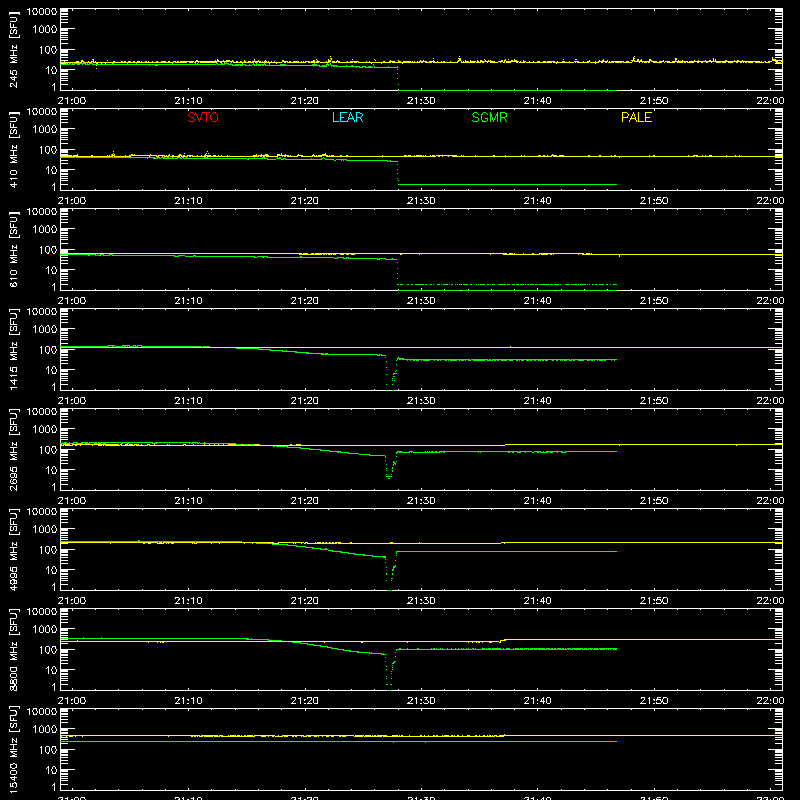800x800 pixels.
Task: Select the 410 MHz [SFU] axis title
Action: [x=14, y=149]
